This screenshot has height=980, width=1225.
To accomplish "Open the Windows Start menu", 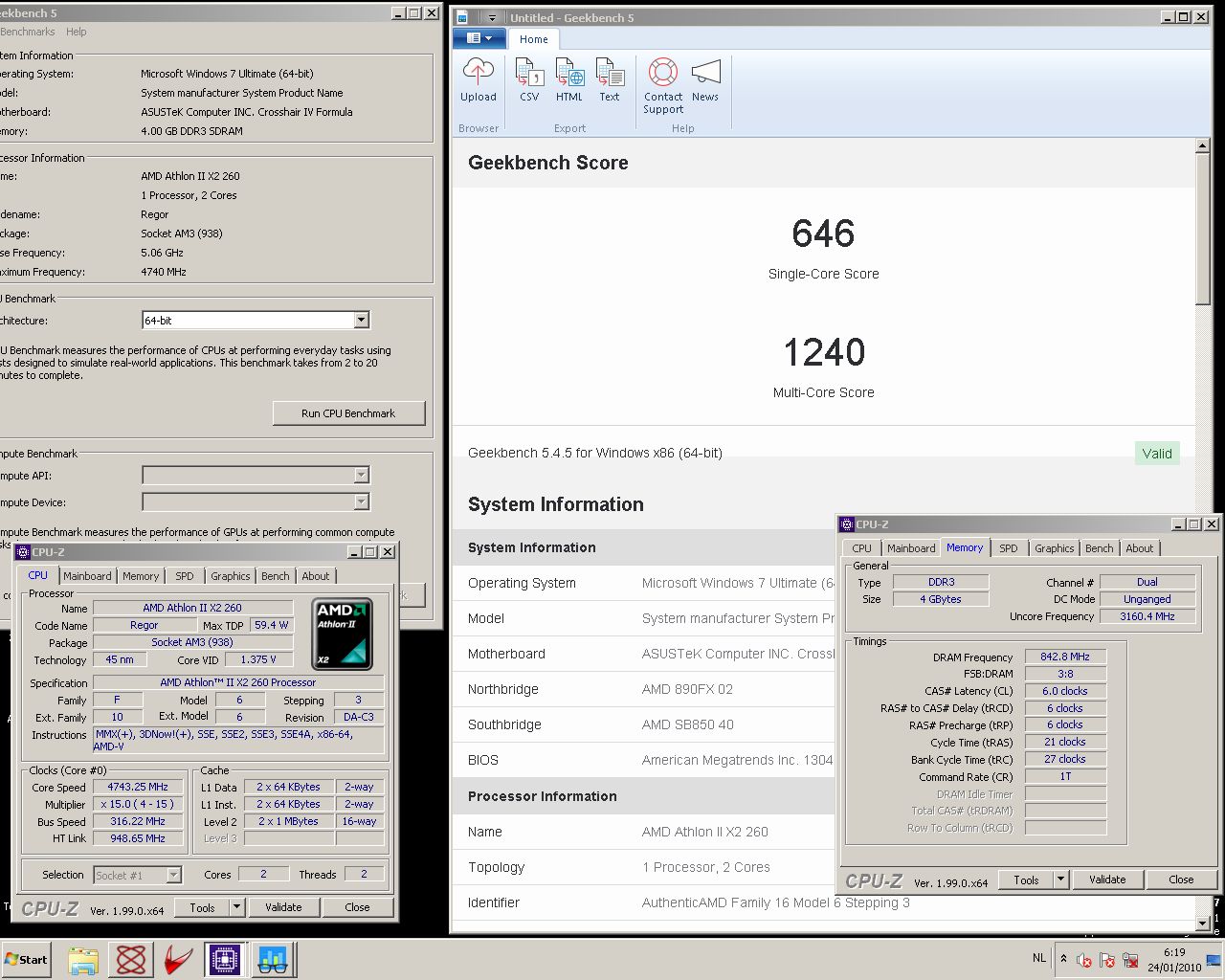I will pyautogui.click(x=26, y=959).
